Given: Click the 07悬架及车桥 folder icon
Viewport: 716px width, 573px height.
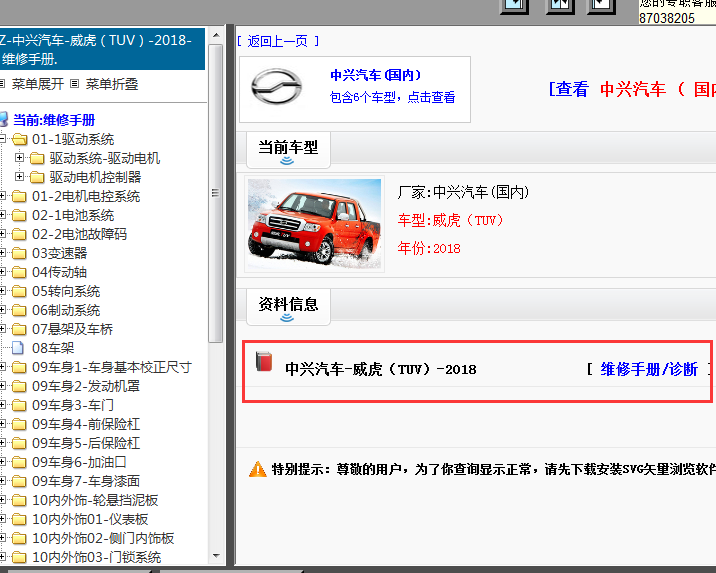Looking at the screenshot, I should (19, 329).
